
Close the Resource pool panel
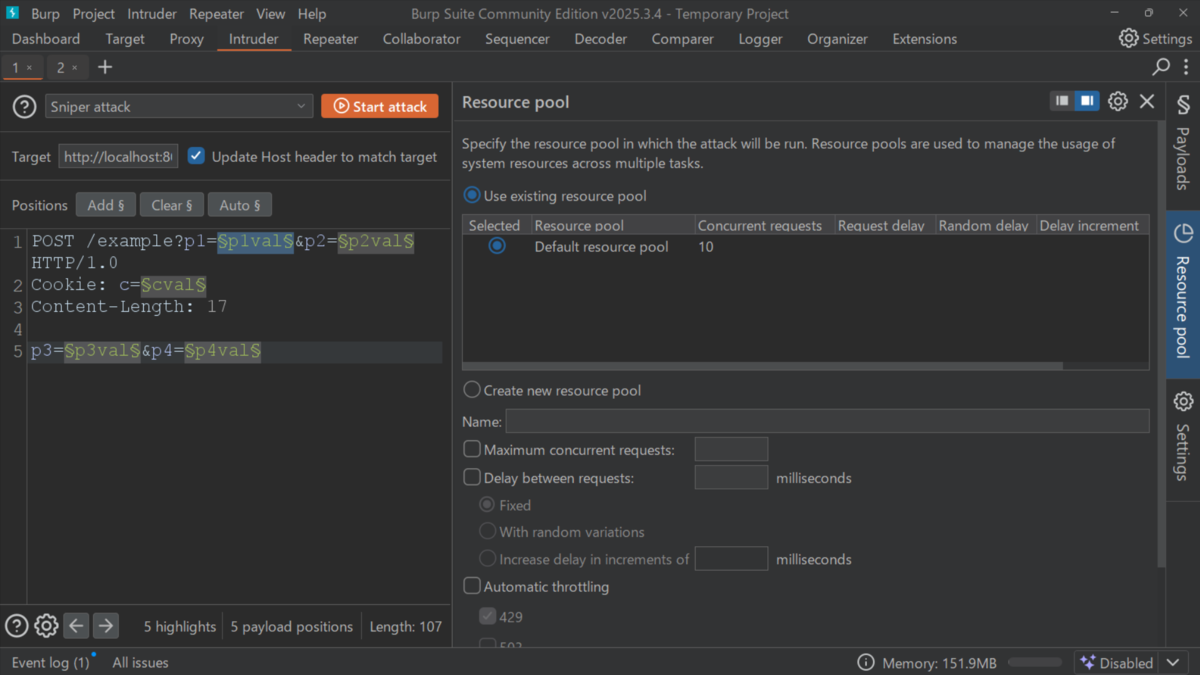(x=1147, y=101)
